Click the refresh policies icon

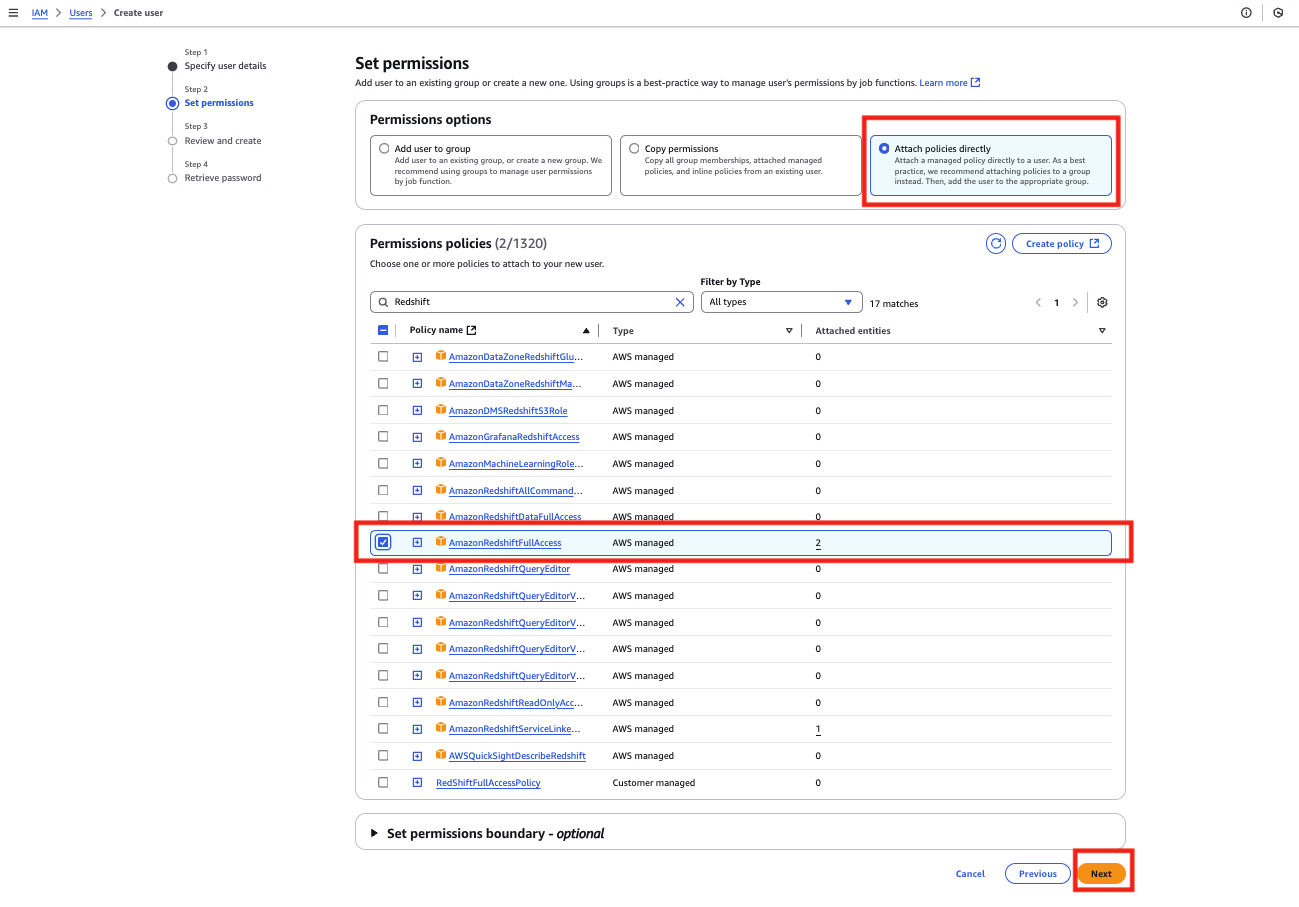995,244
